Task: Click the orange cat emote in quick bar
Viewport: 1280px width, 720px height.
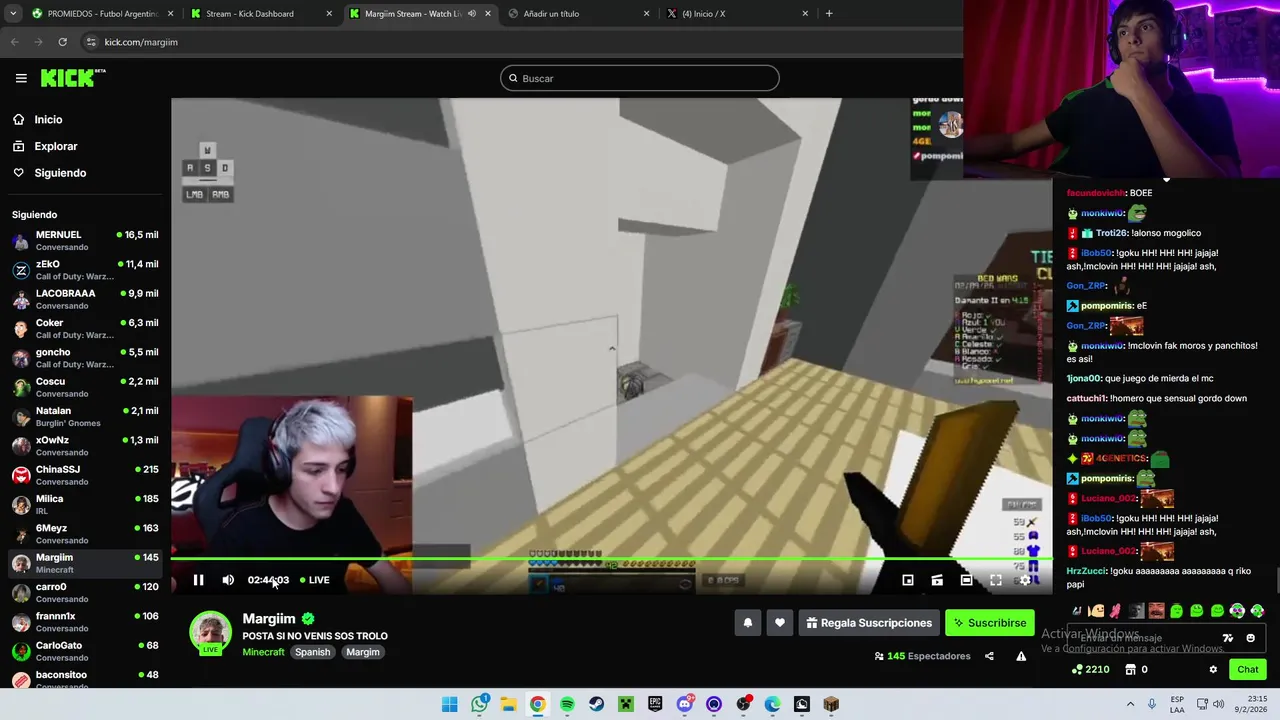Action: pyautogui.click(x=1097, y=610)
